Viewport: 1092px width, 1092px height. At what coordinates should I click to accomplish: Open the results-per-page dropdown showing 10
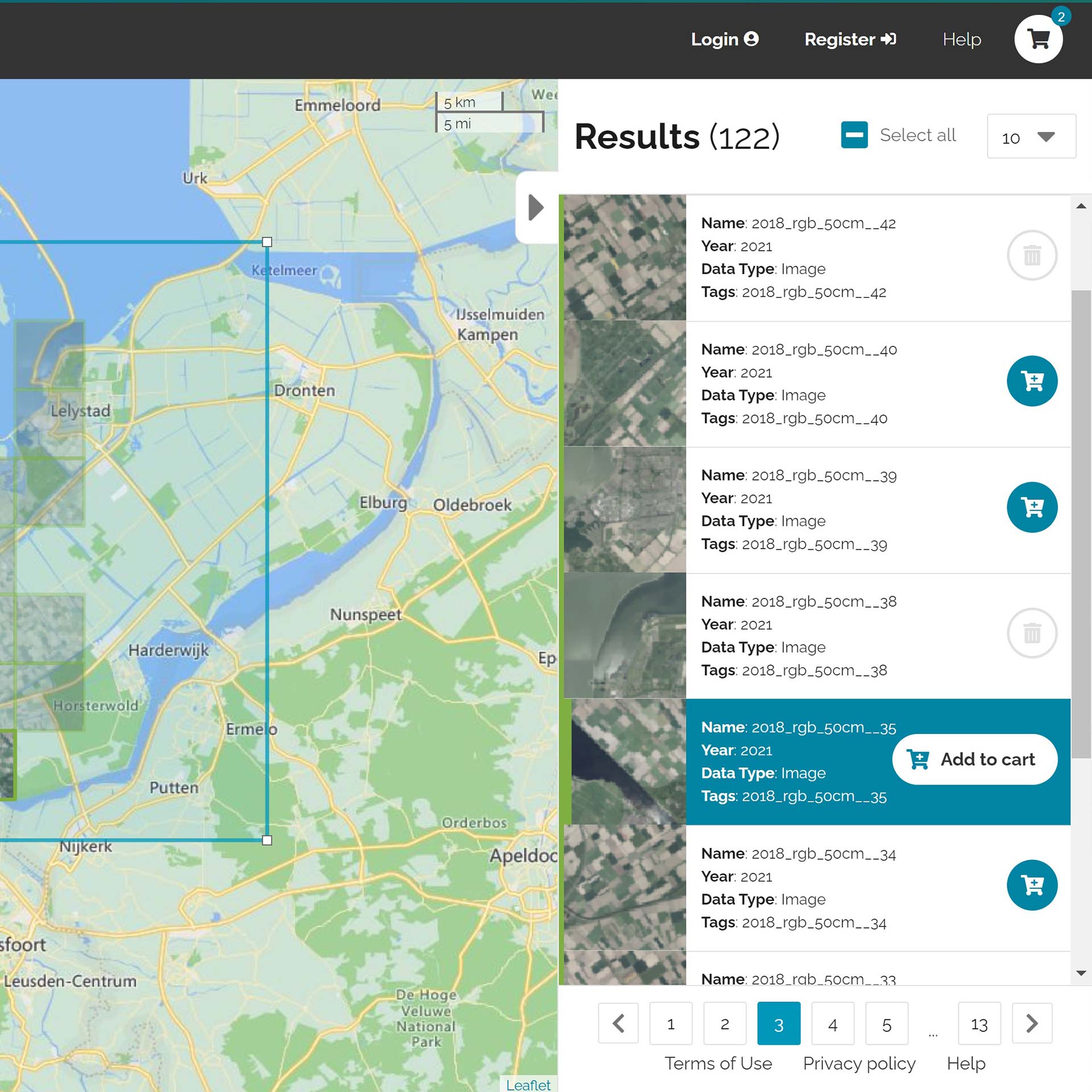(1031, 136)
